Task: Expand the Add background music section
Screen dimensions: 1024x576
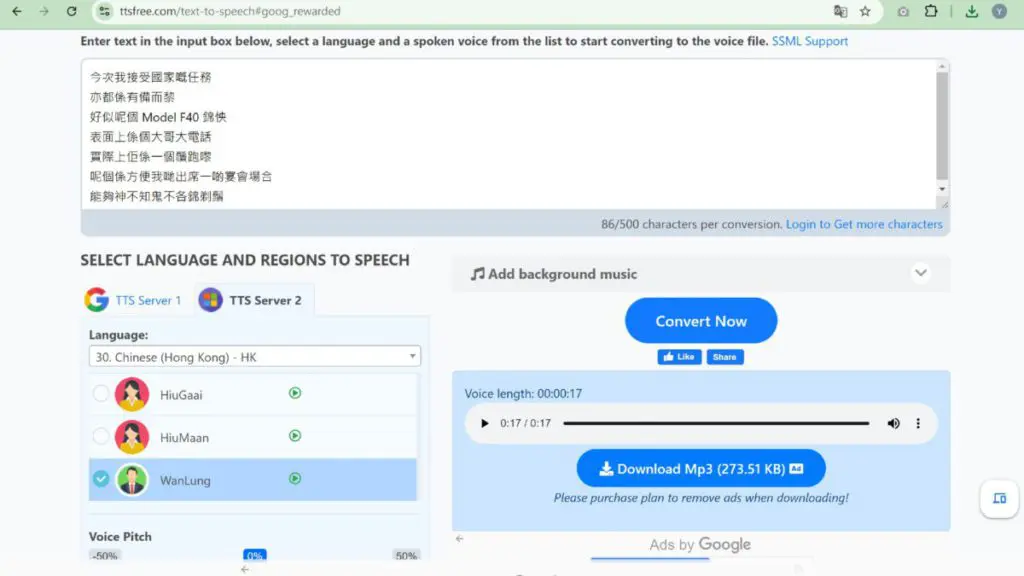Action: click(922, 272)
